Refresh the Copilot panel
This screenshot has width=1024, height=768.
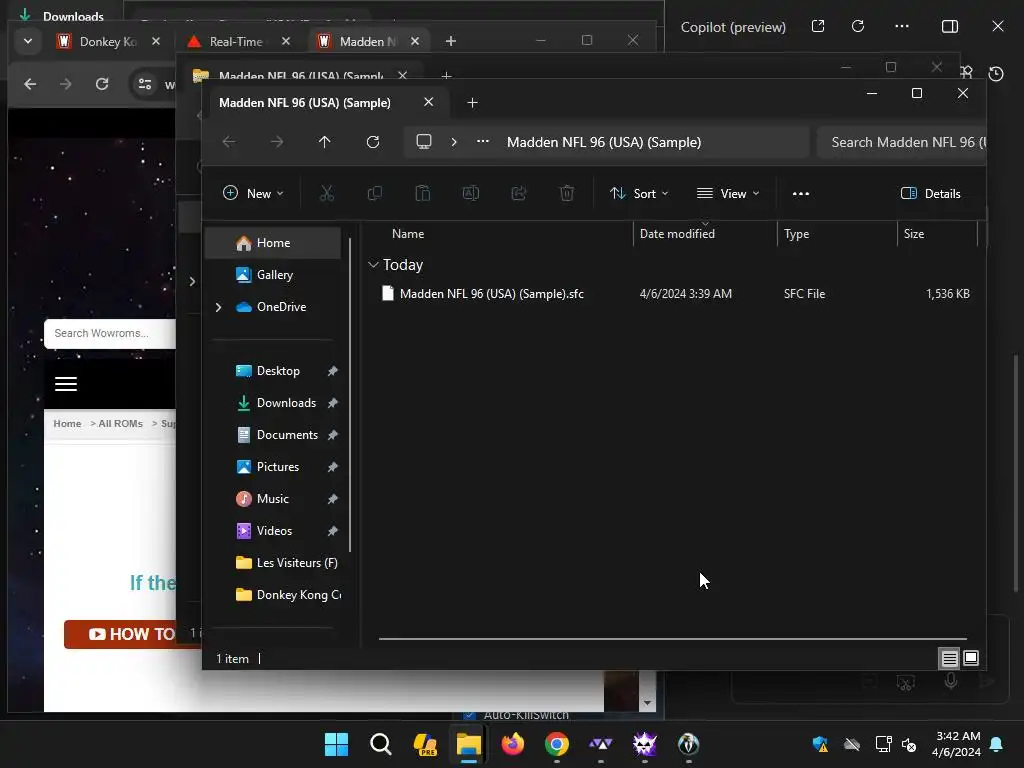tap(858, 26)
